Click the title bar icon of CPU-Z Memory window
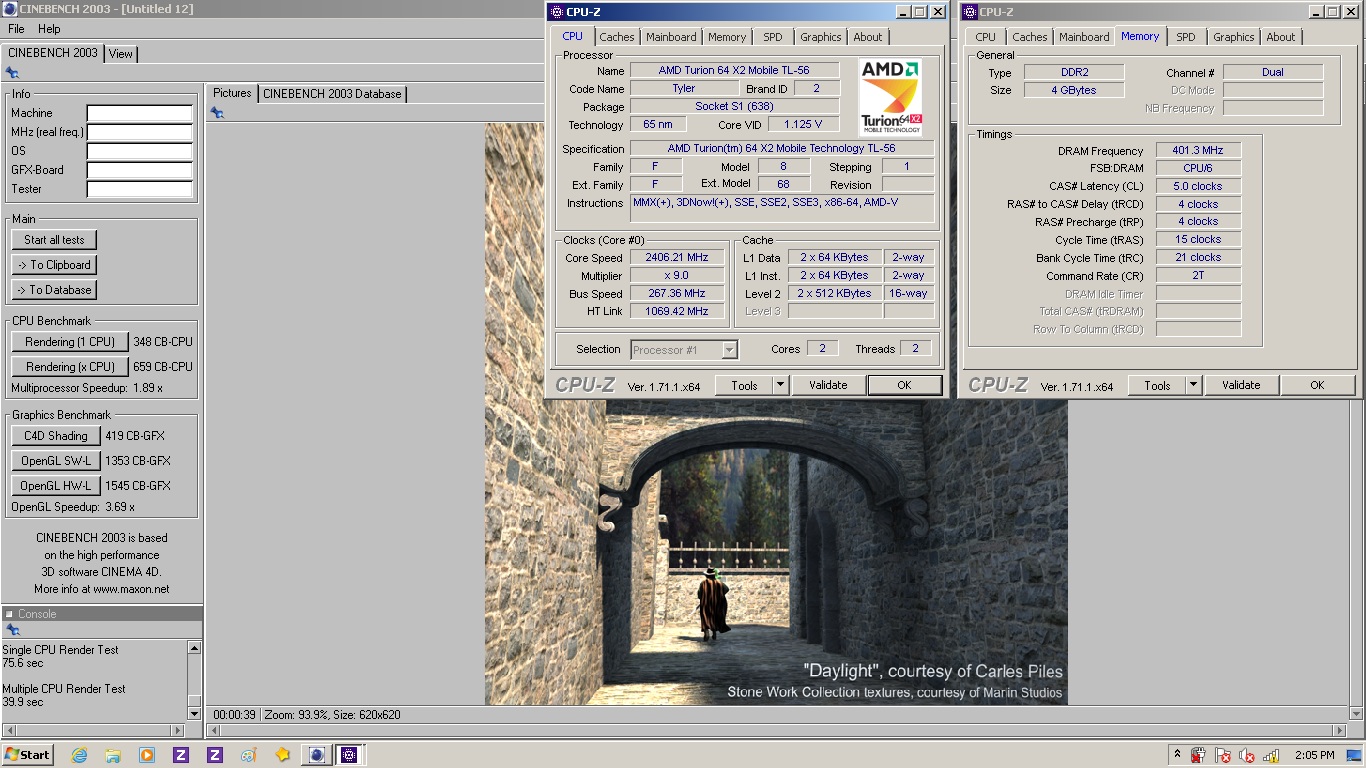The width and height of the screenshot is (1366, 768). pos(969,12)
